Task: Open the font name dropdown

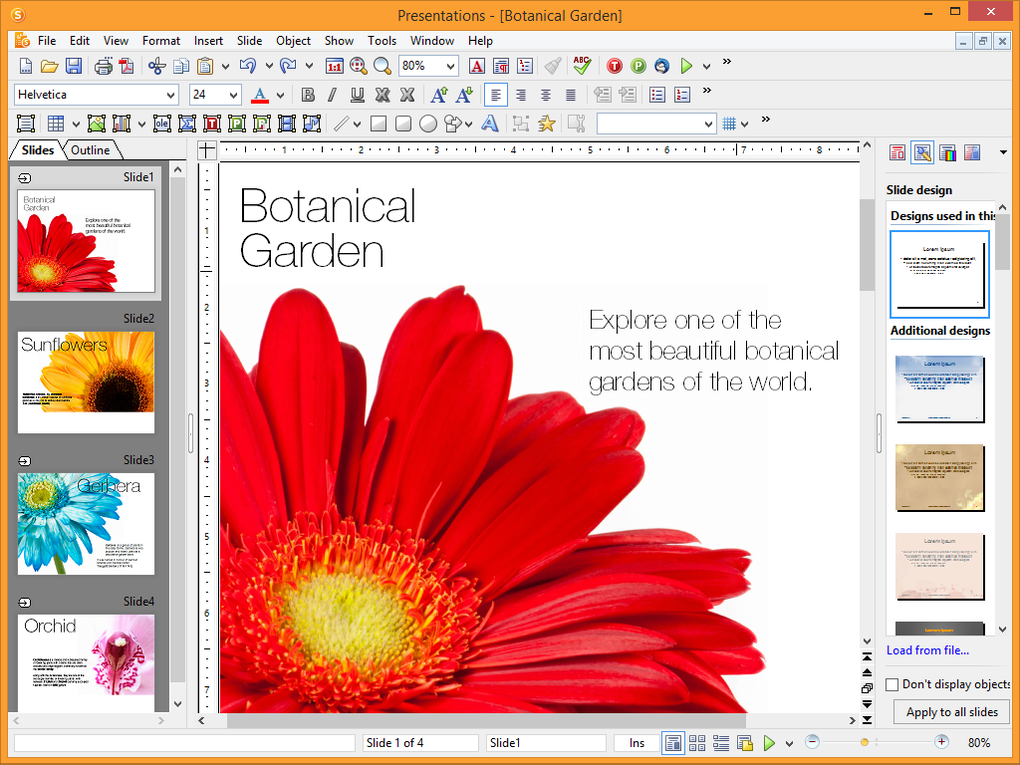Action: pyautogui.click(x=170, y=94)
